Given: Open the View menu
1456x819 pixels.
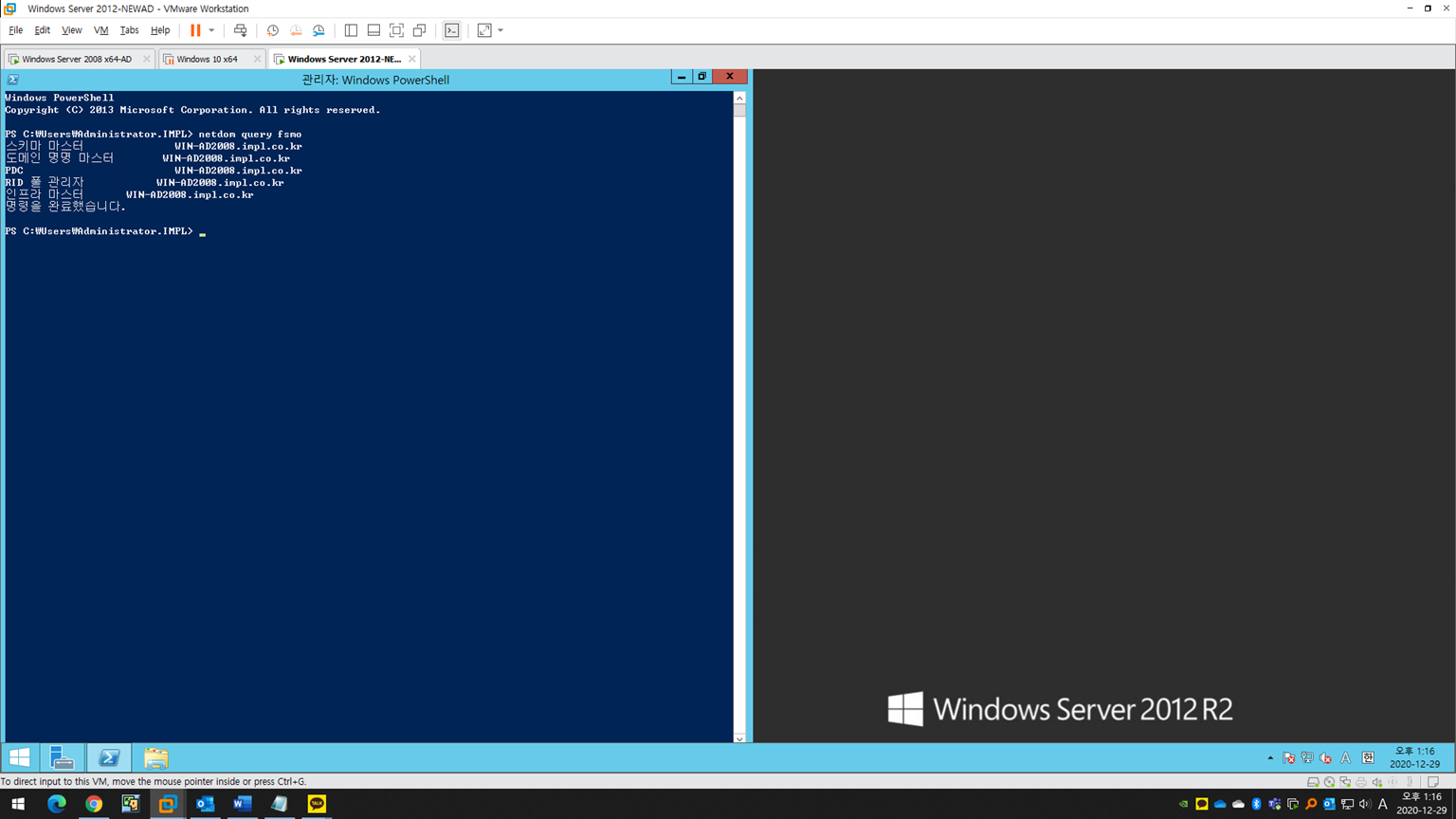Looking at the screenshot, I should [71, 30].
